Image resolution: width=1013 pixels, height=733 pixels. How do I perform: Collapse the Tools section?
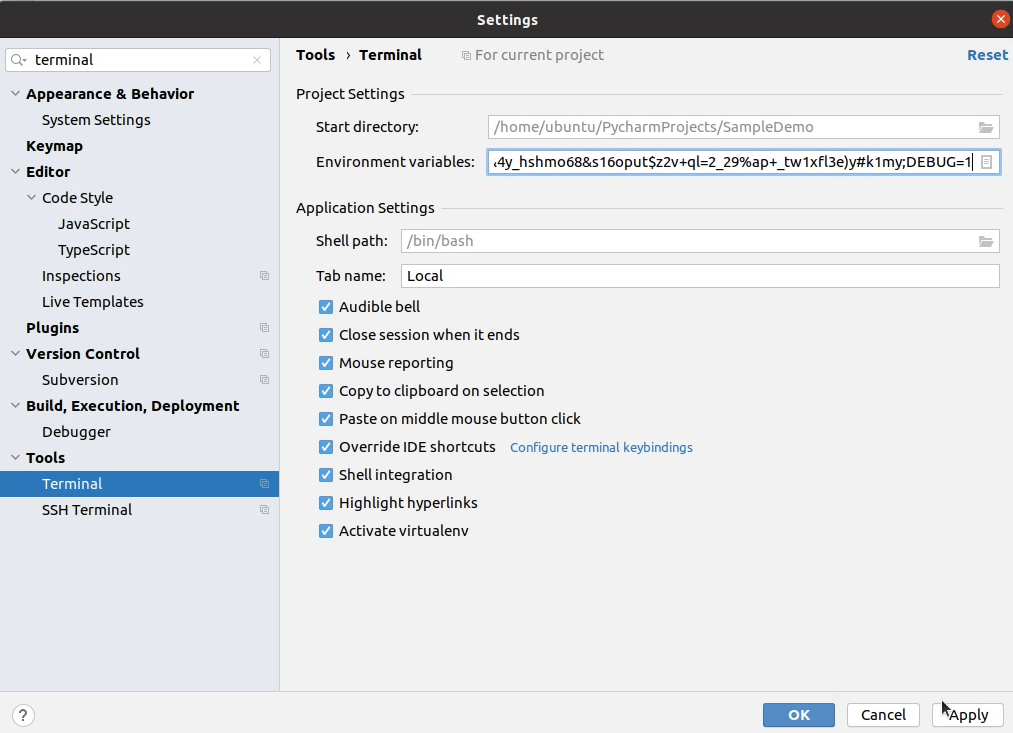click(x=14, y=457)
